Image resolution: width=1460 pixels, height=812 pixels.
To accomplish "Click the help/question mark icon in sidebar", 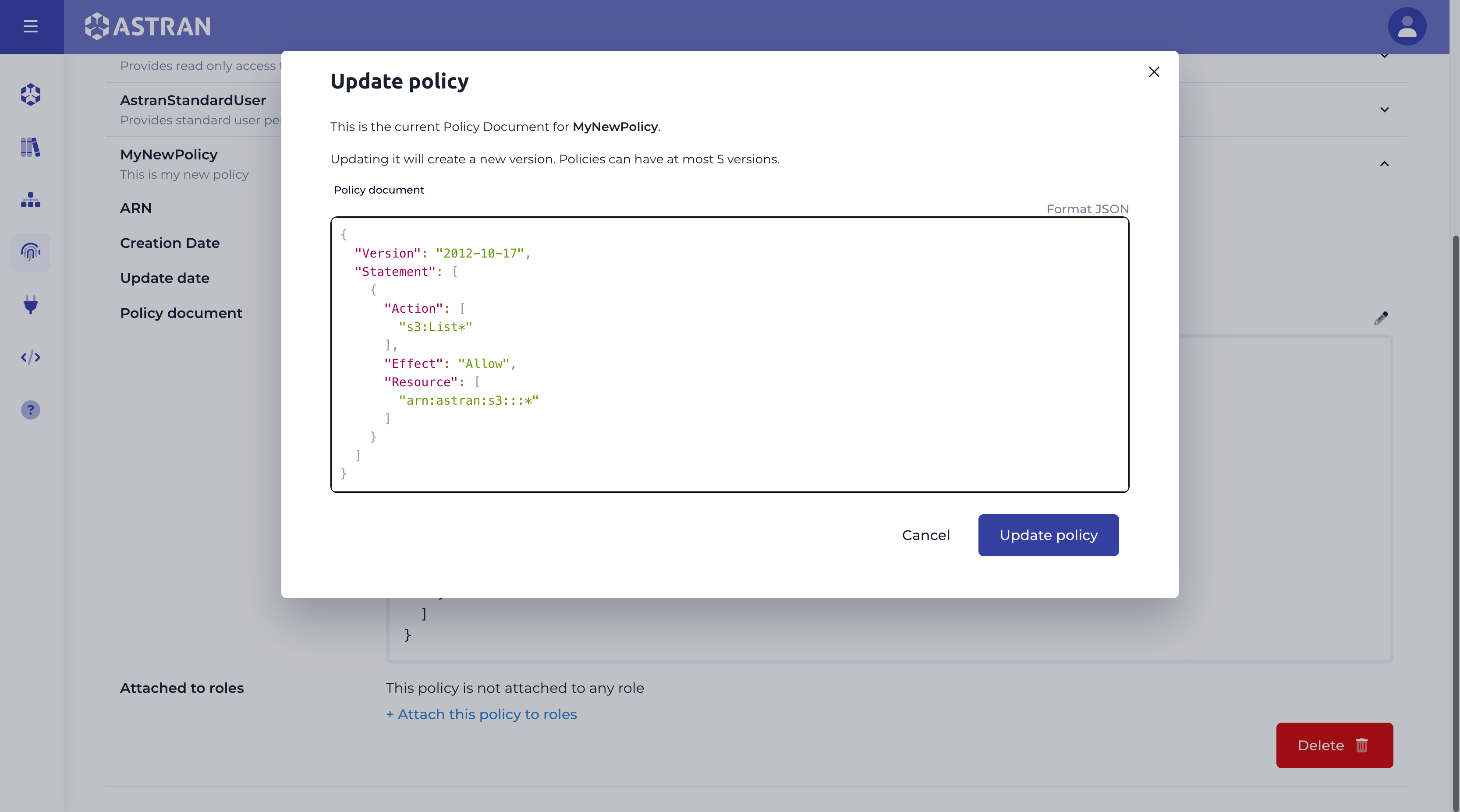I will pos(30,410).
